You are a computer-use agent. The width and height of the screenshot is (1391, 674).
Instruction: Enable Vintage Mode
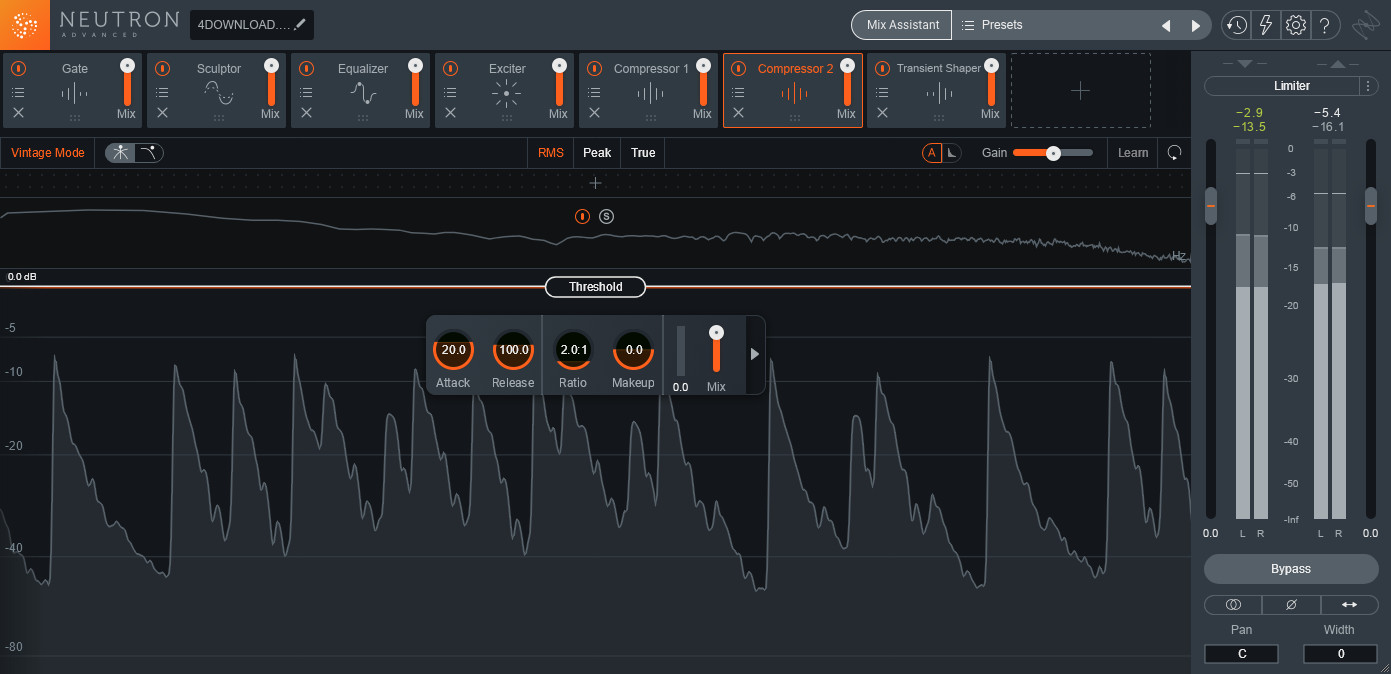48,153
